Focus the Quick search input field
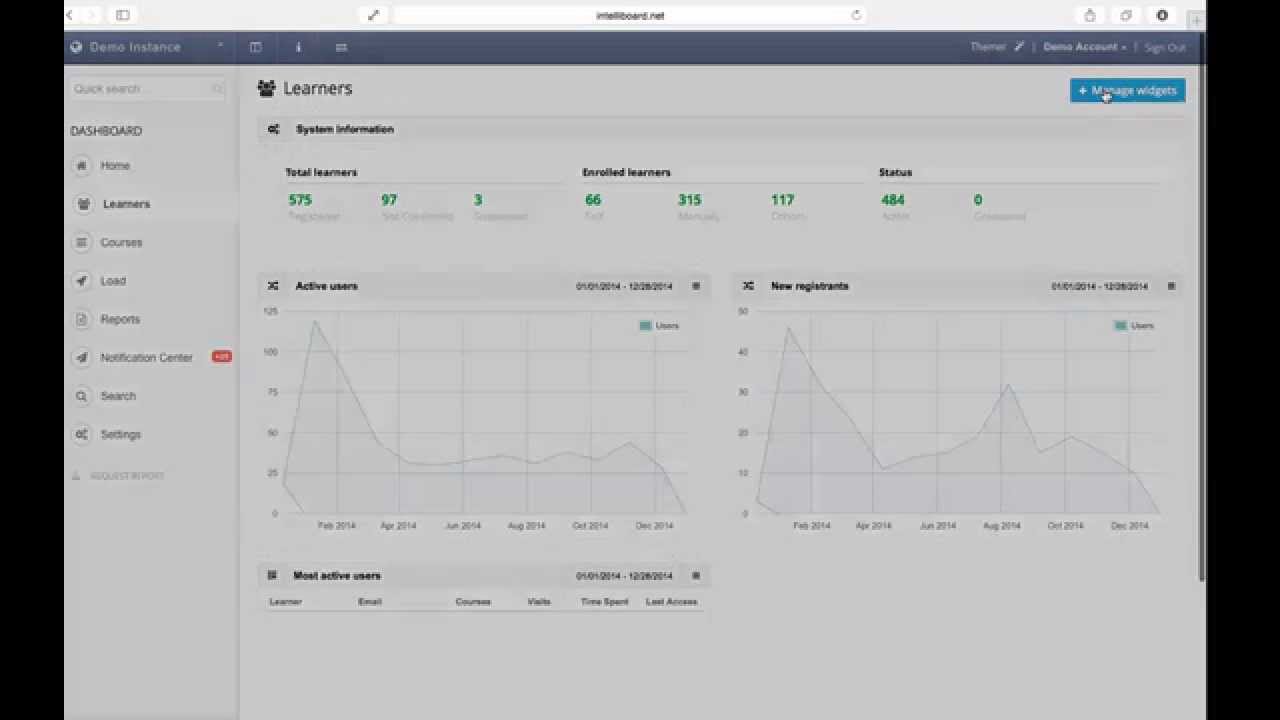 [147, 89]
